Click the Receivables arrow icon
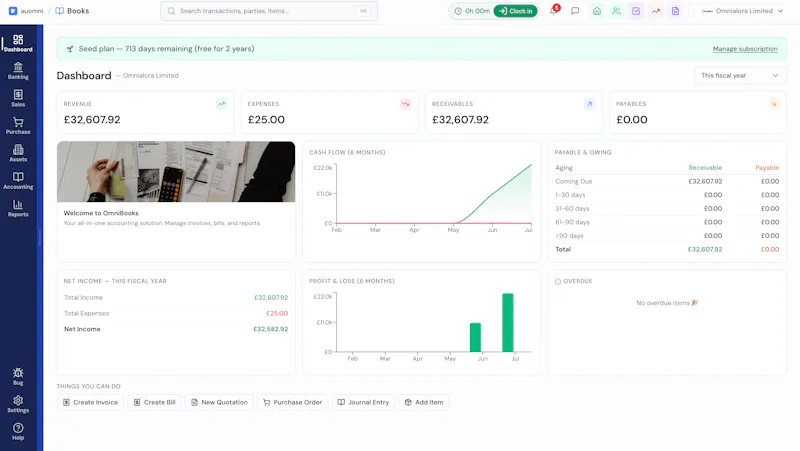 [x=589, y=104]
